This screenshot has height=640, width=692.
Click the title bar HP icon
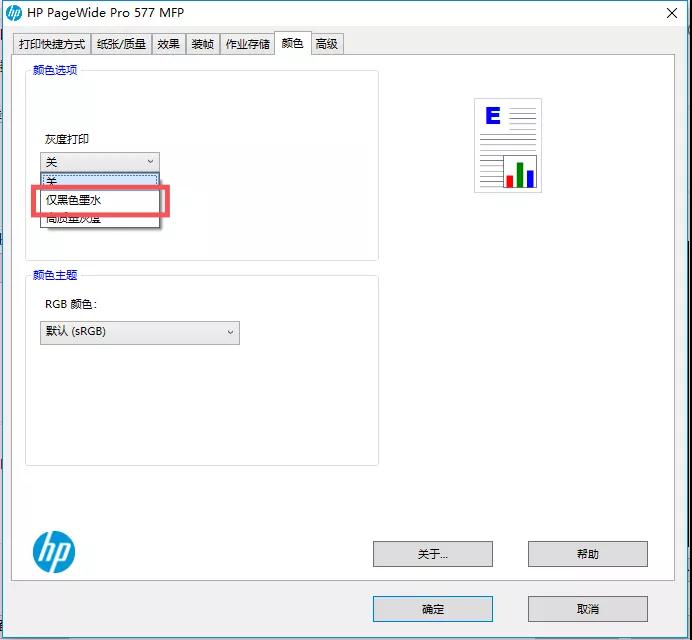pyautogui.click(x=14, y=13)
